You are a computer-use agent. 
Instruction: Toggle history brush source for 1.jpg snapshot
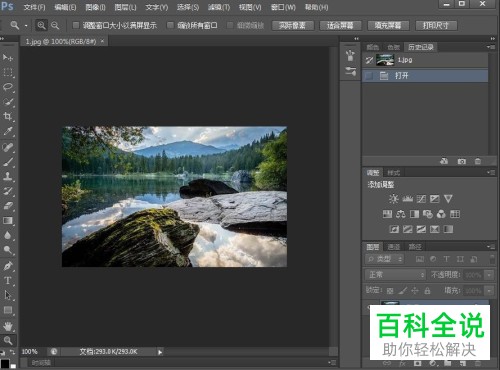click(369, 60)
